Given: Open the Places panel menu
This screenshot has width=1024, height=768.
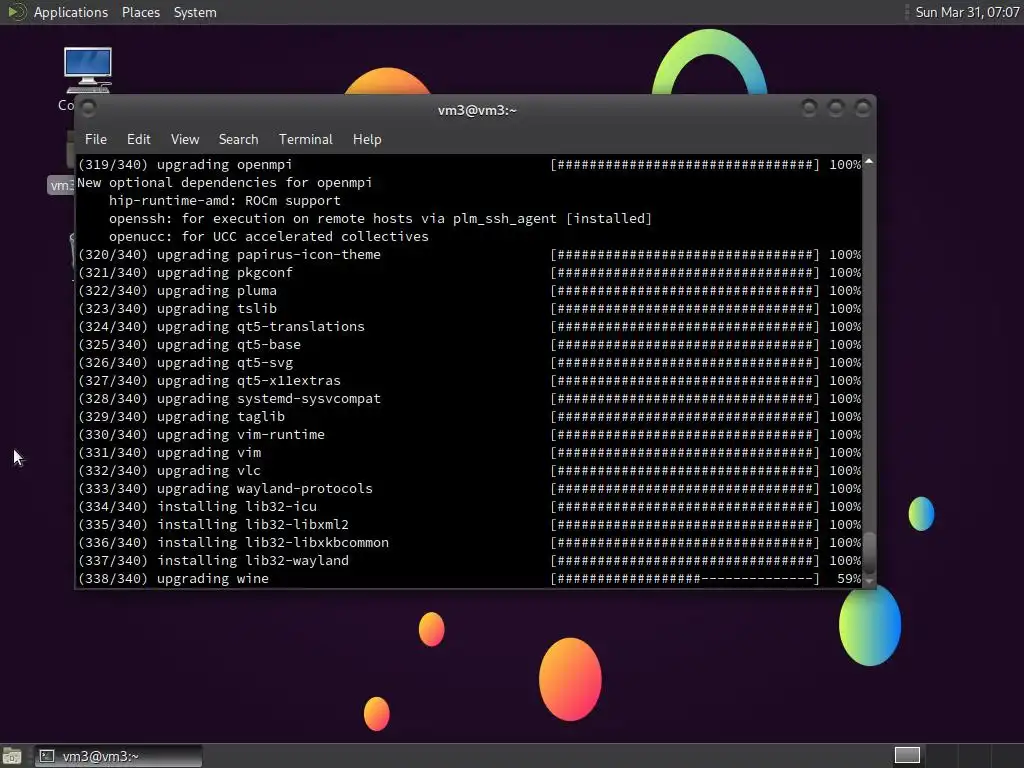Looking at the screenshot, I should (140, 12).
